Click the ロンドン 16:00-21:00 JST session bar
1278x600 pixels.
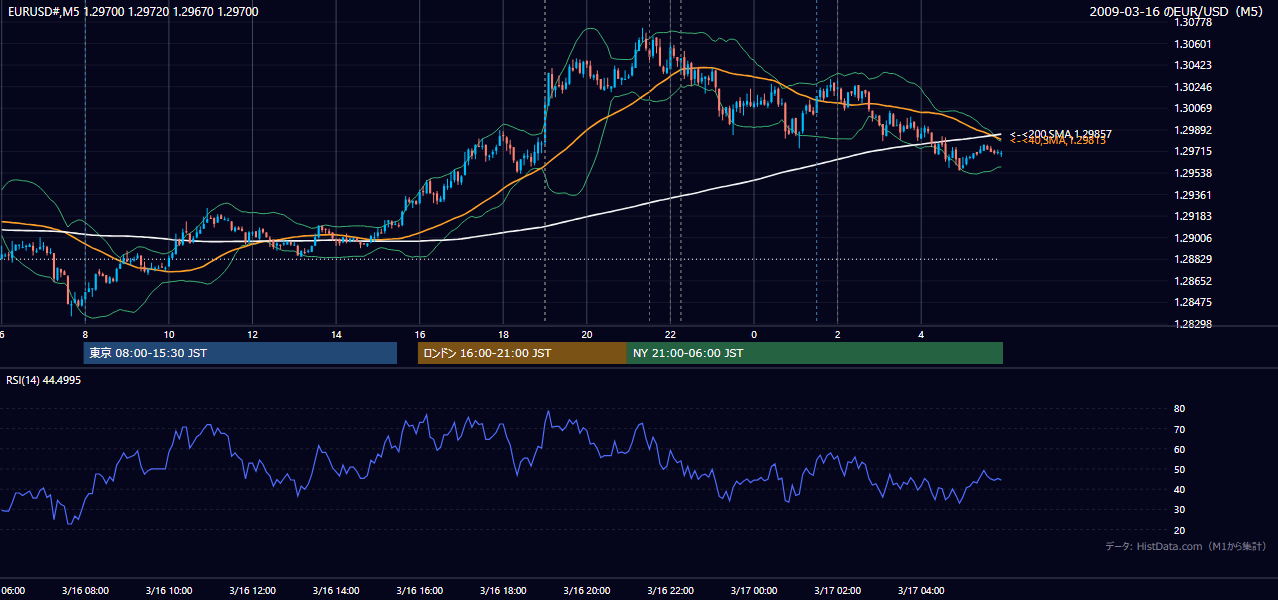click(522, 353)
